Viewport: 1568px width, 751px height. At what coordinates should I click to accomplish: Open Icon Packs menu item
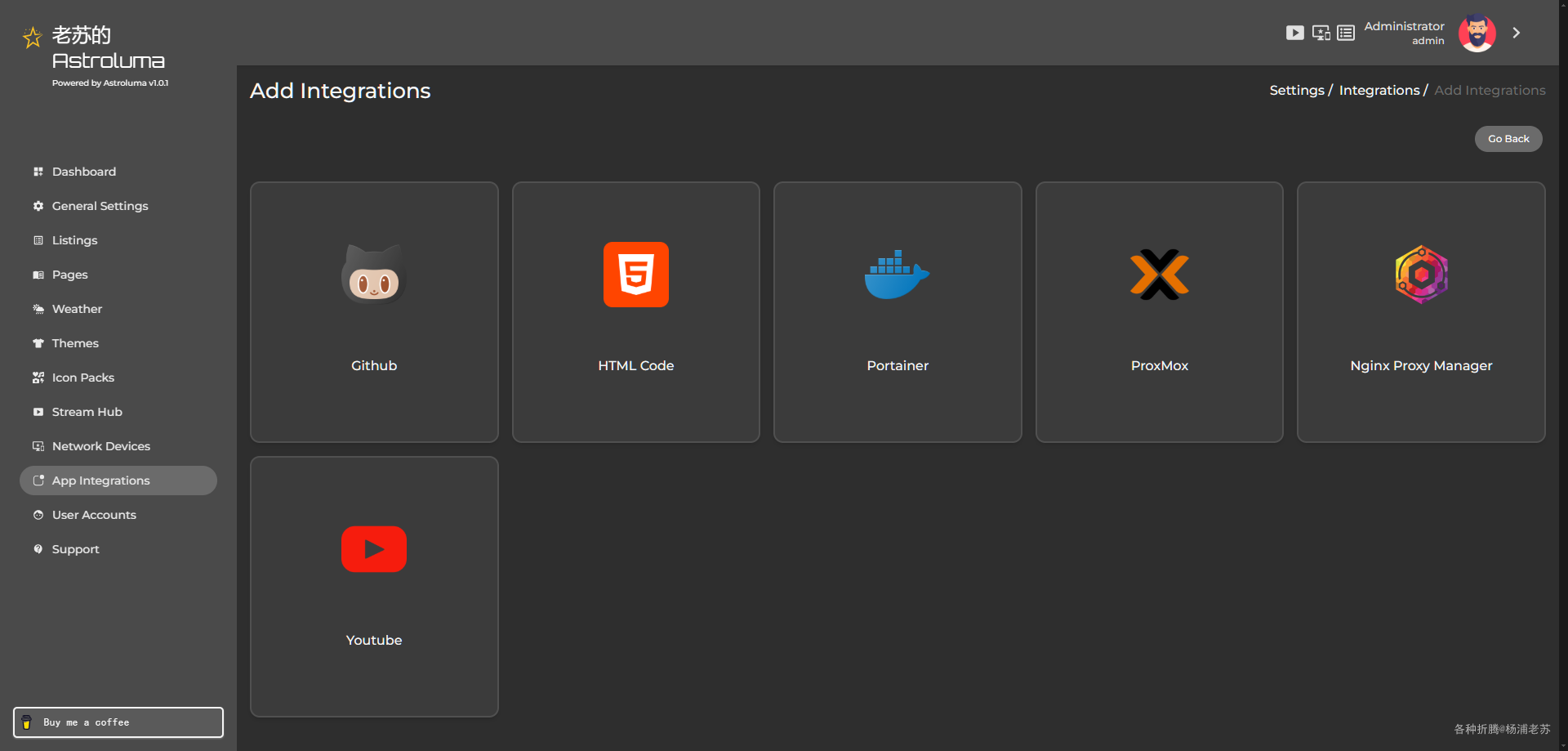118,378
